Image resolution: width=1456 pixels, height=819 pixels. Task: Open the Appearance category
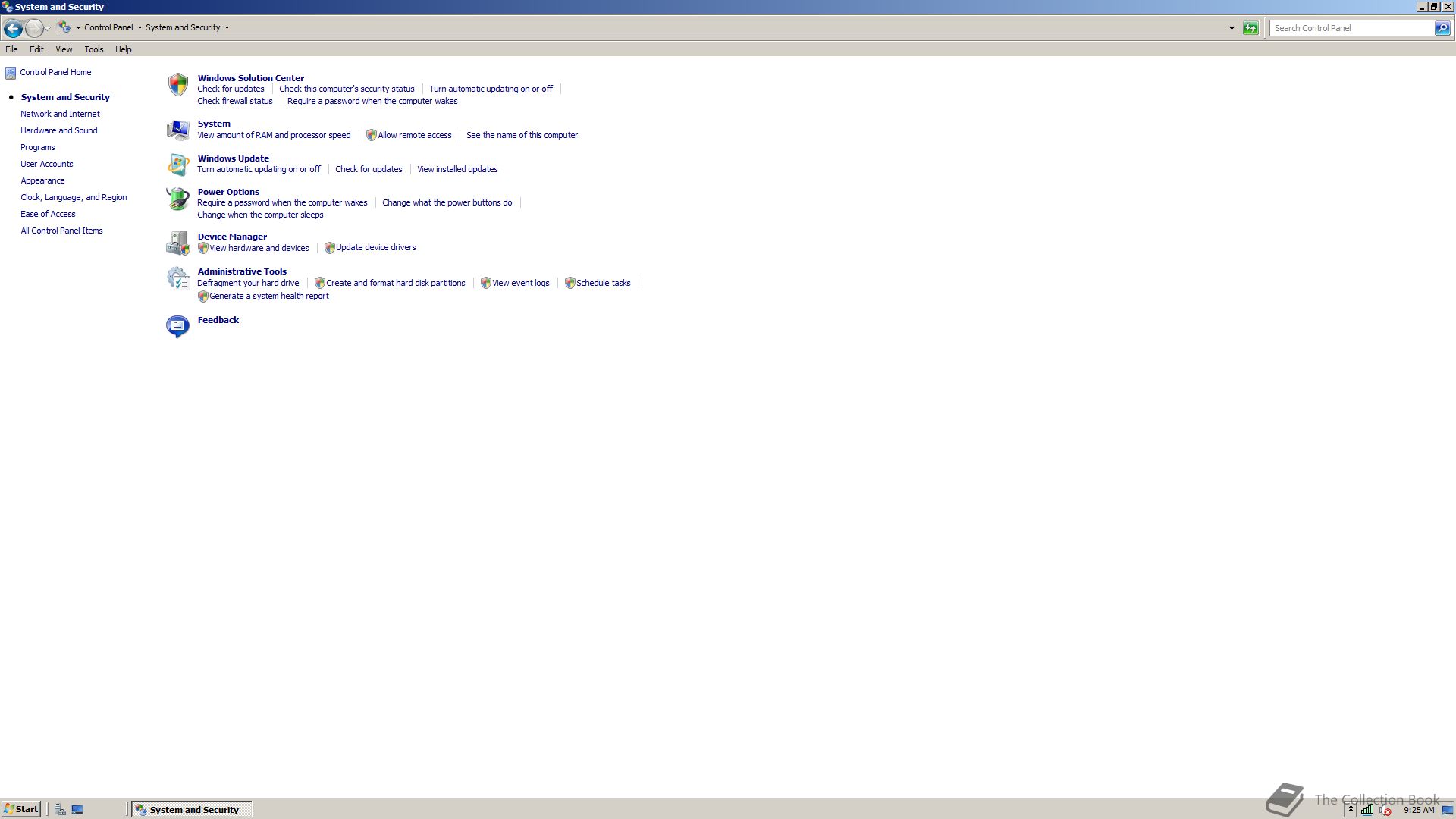coord(42,180)
